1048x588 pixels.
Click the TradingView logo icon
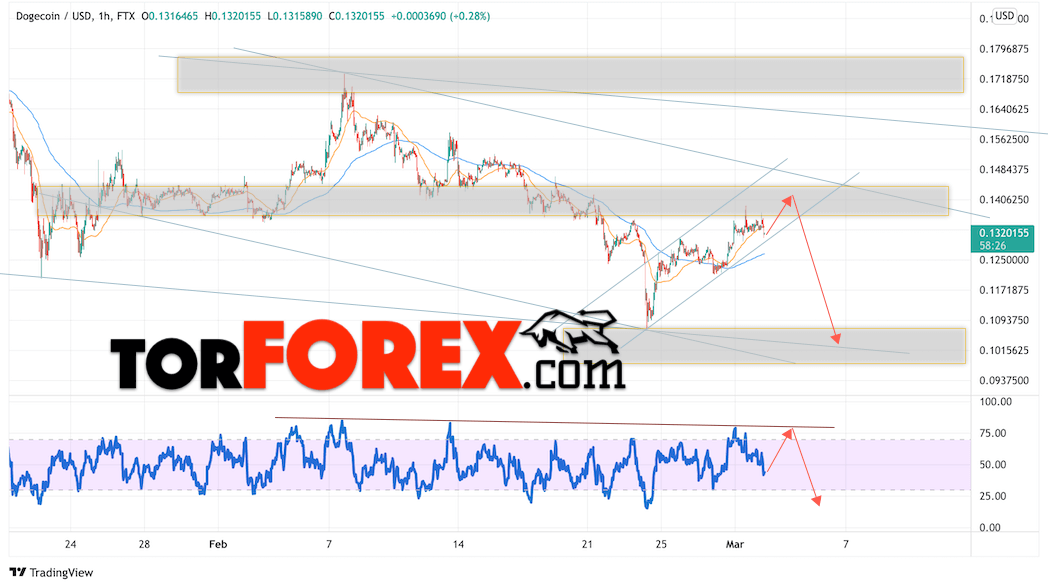tap(18, 573)
